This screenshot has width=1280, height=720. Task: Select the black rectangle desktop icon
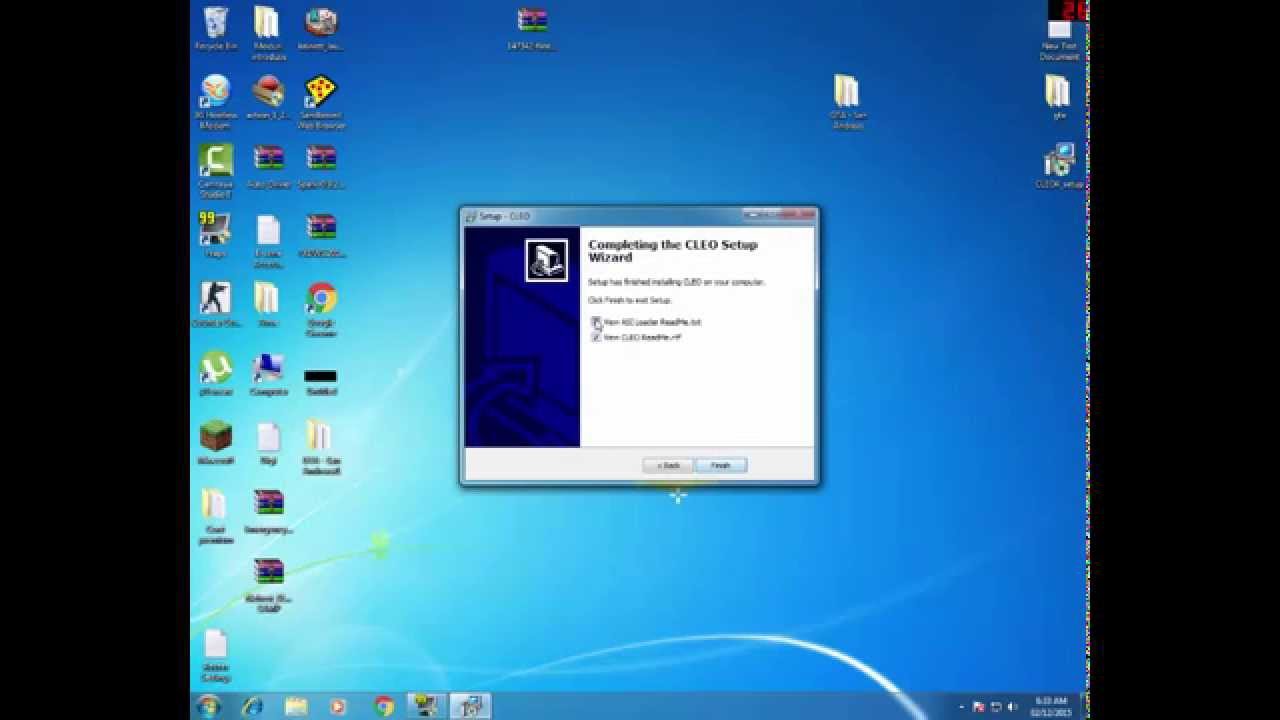point(321,381)
